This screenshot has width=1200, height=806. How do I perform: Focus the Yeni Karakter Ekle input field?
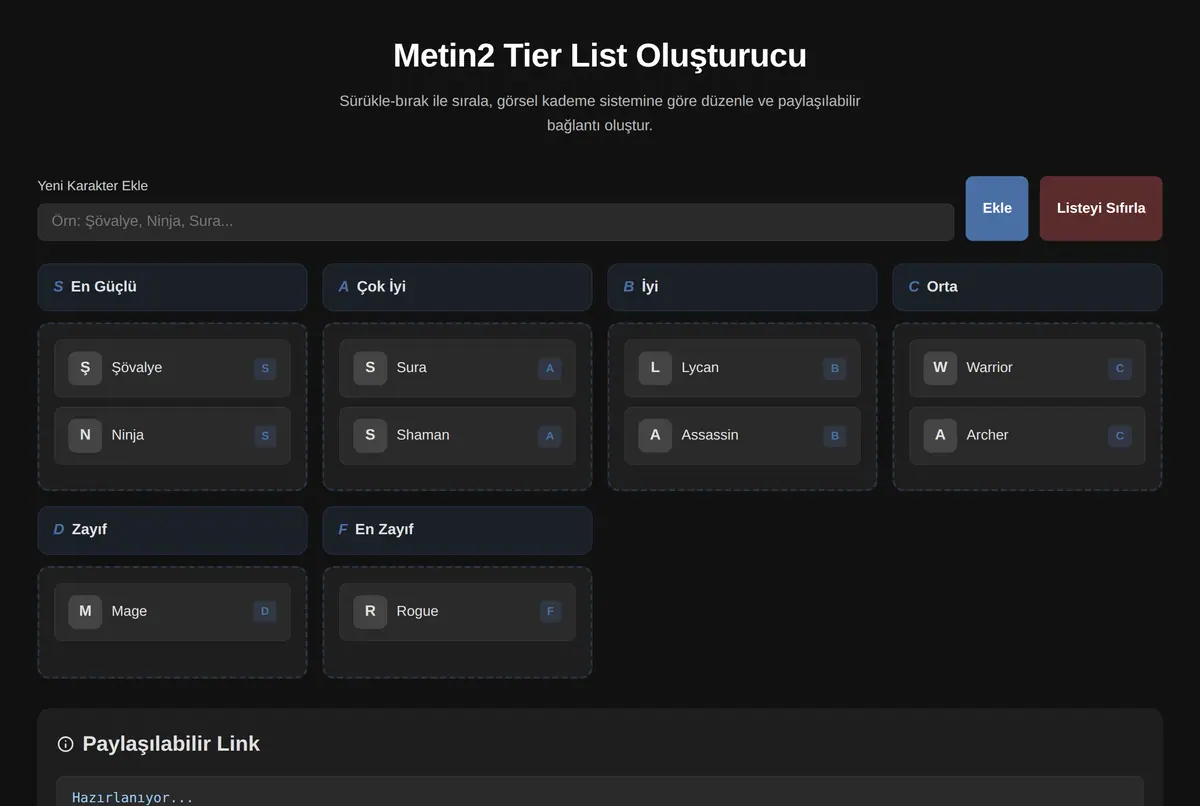click(496, 222)
